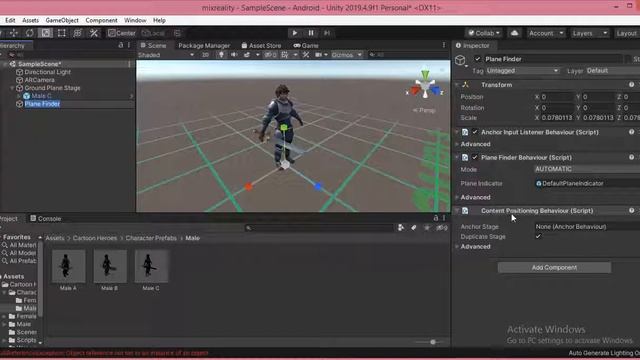Open the Tag dropdown showing Untagged
The height and width of the screenshot is (360, 640).
point(523,71)
